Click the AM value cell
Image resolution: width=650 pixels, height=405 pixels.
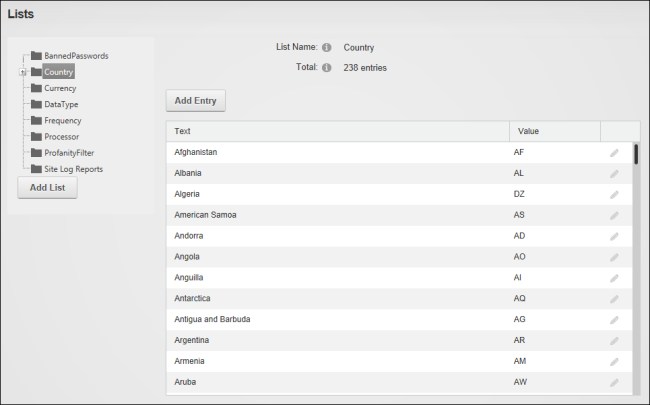(x=555, y=361)
